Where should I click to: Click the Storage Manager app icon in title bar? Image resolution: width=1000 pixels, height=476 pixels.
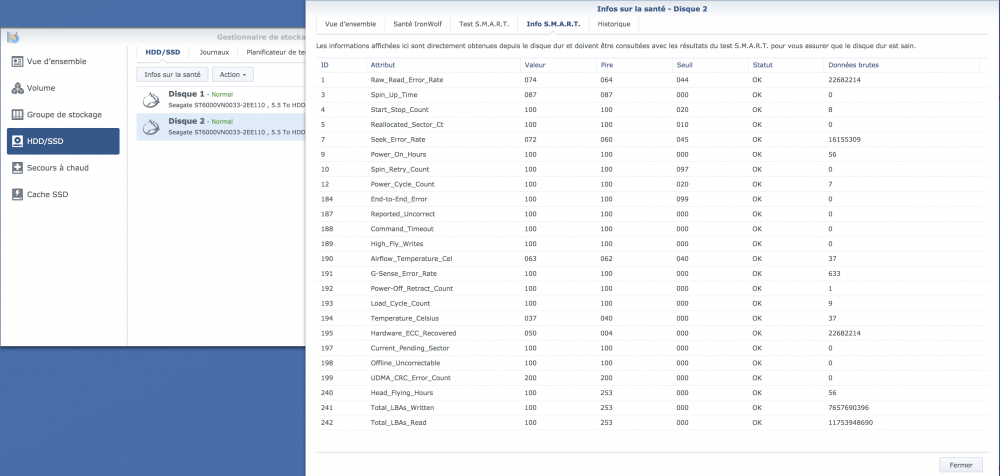click(13, 37)
